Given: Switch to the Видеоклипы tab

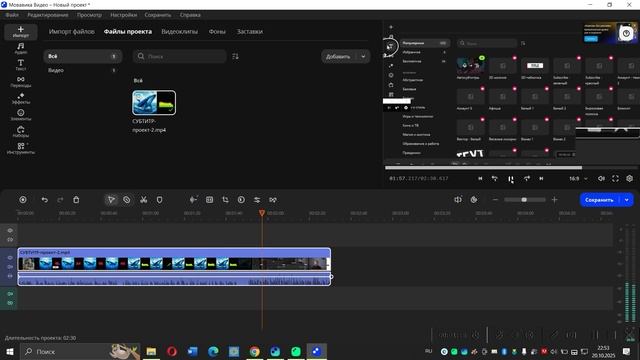Looking at the screenshot, I should click(x=180, y=31).
